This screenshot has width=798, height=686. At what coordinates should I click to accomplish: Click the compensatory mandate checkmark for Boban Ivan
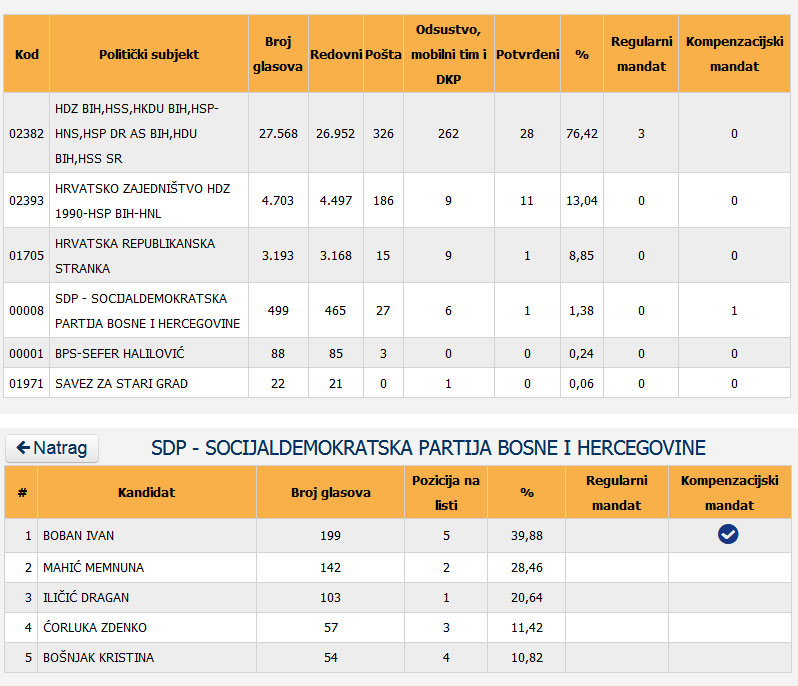(x=728, y=535)
